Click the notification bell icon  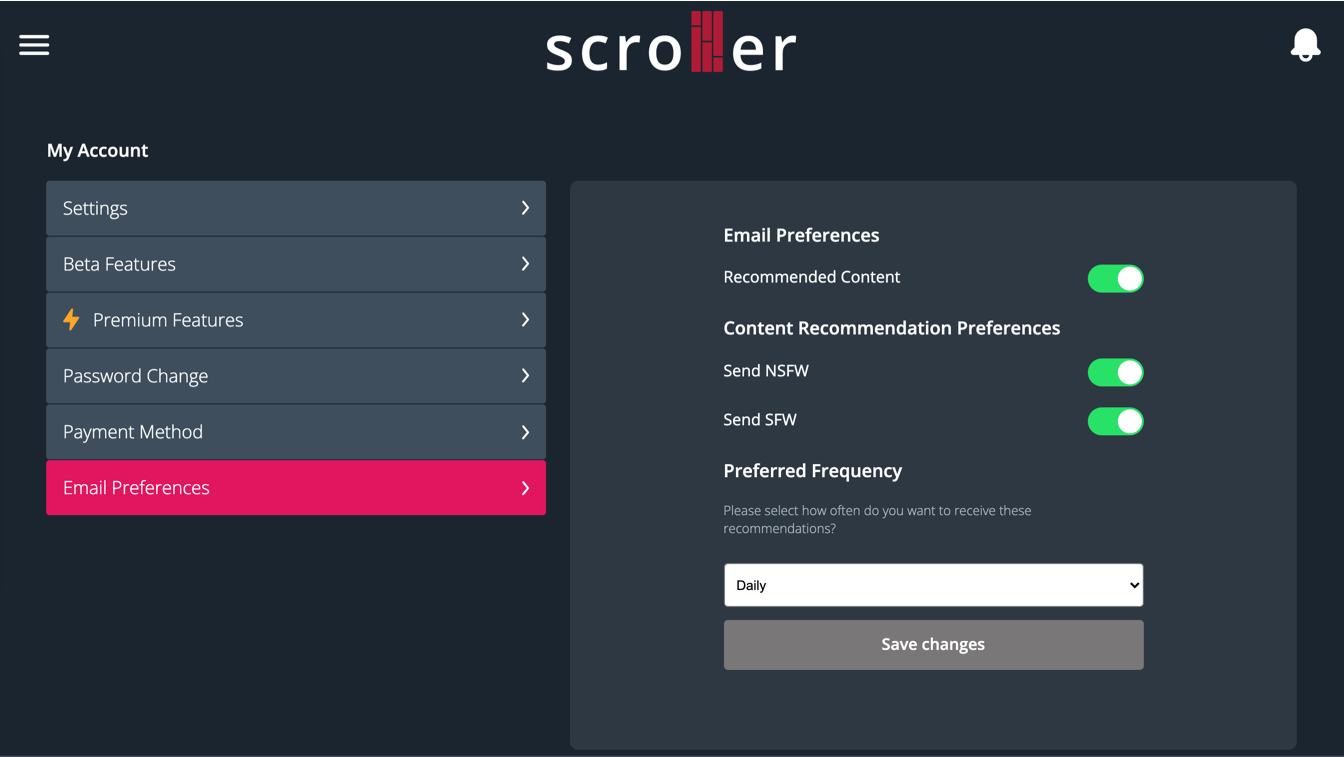[1305, 45]
